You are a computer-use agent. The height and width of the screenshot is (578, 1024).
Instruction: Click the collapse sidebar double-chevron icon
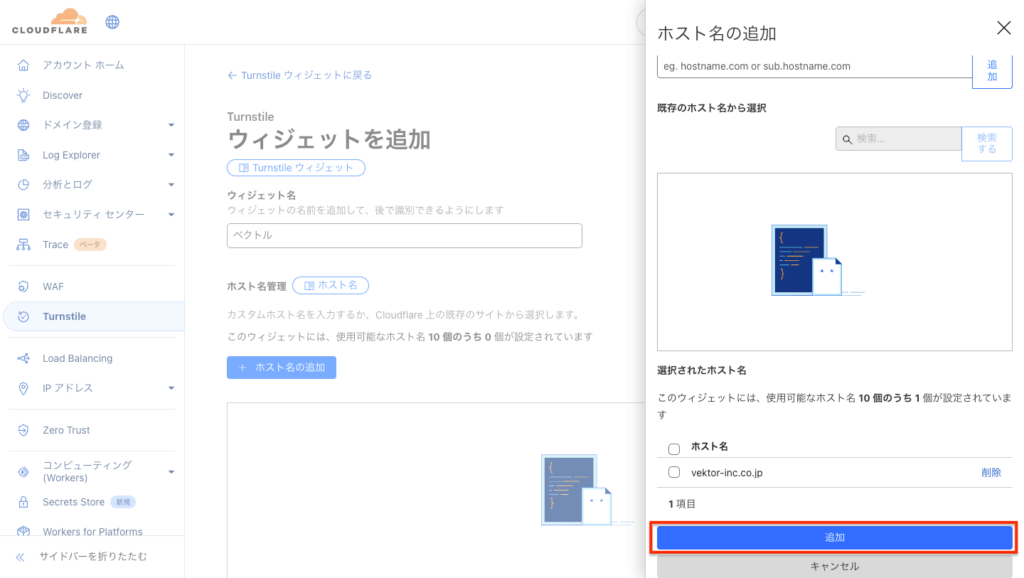pyautogui.click(x=20, y=557)
